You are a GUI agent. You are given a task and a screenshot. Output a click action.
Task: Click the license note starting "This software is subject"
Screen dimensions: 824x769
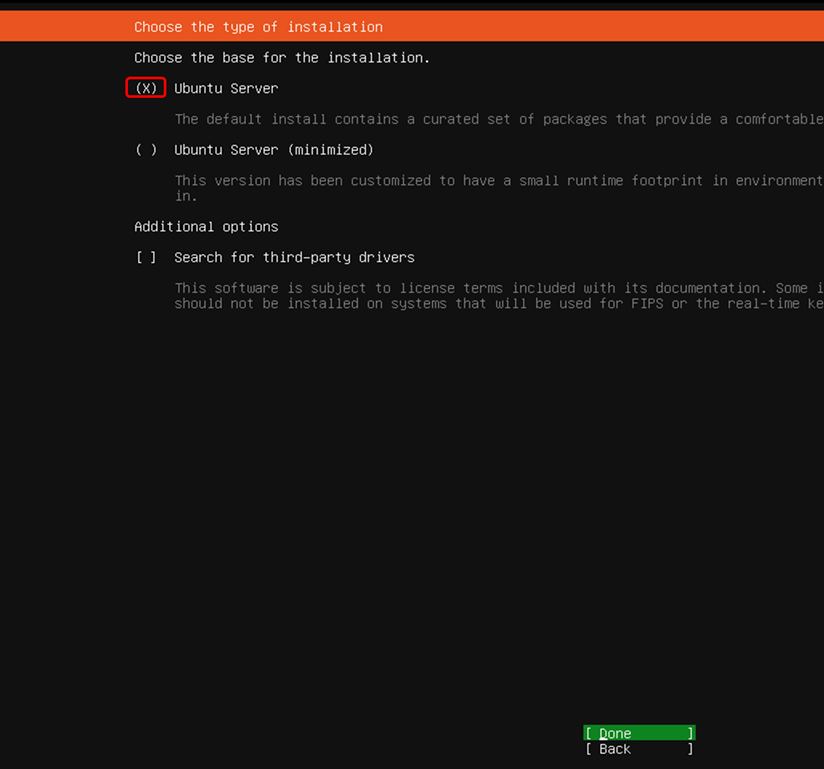(x=499, y=295)
